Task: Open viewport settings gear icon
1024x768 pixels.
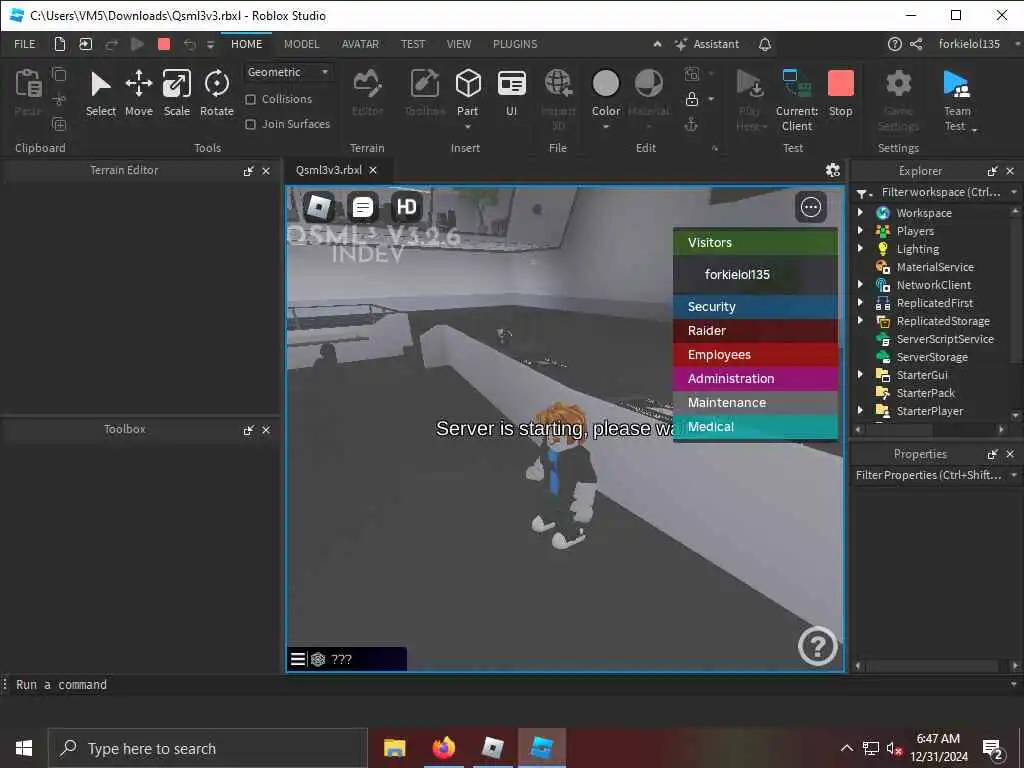Action: pos(832,170)
